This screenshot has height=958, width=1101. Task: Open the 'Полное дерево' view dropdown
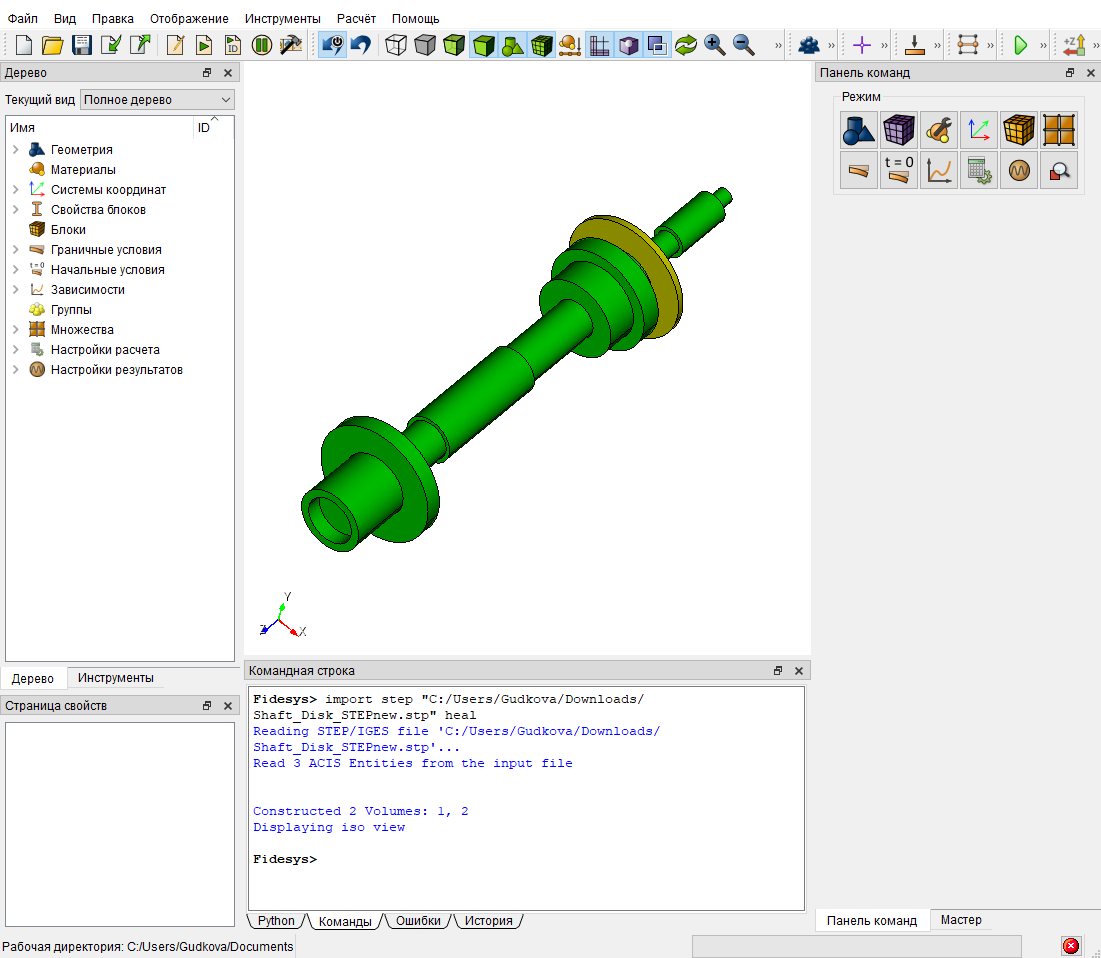tap(157, 100)
